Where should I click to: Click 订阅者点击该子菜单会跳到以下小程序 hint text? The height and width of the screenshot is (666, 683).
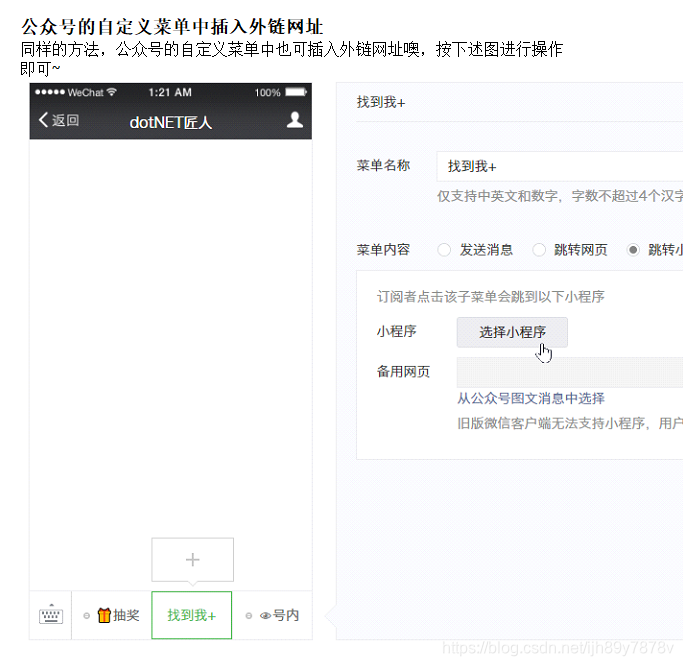click(490, 297)
